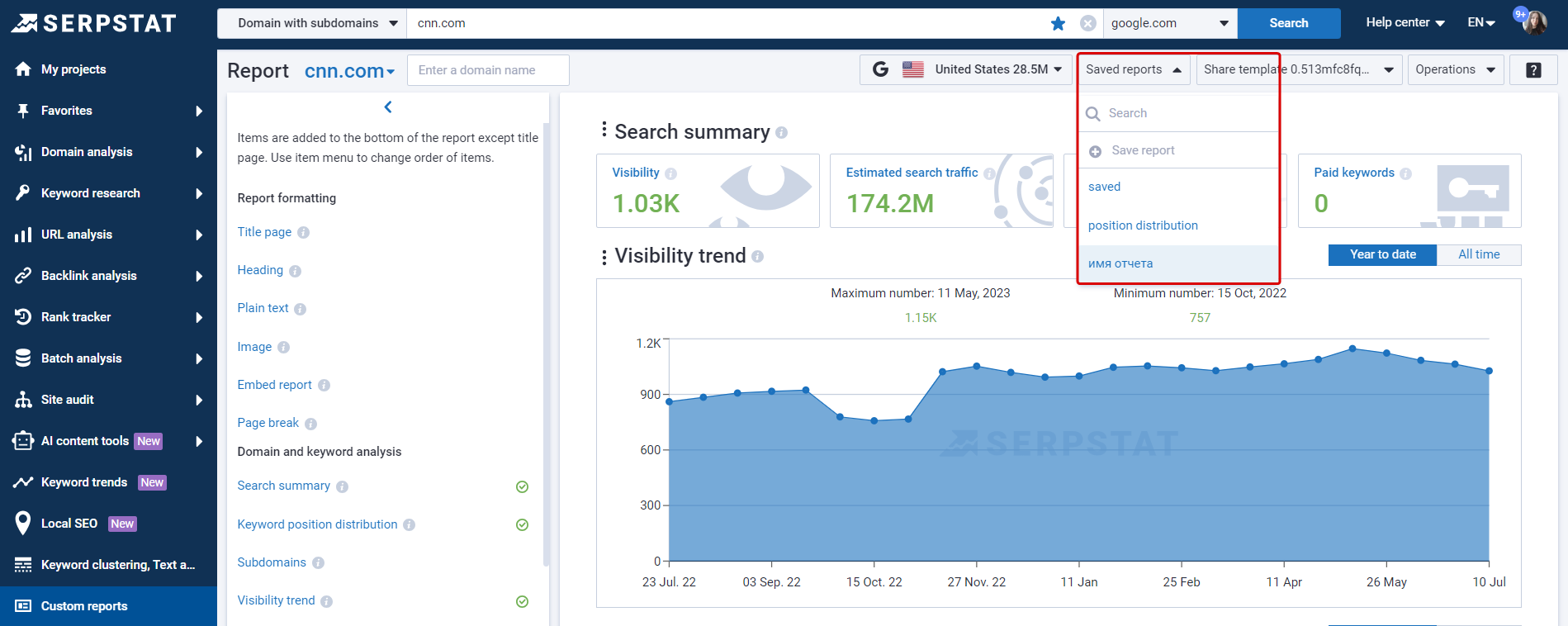
Task: Click the Custom reports sidebar icon
Action: point(23,606)
